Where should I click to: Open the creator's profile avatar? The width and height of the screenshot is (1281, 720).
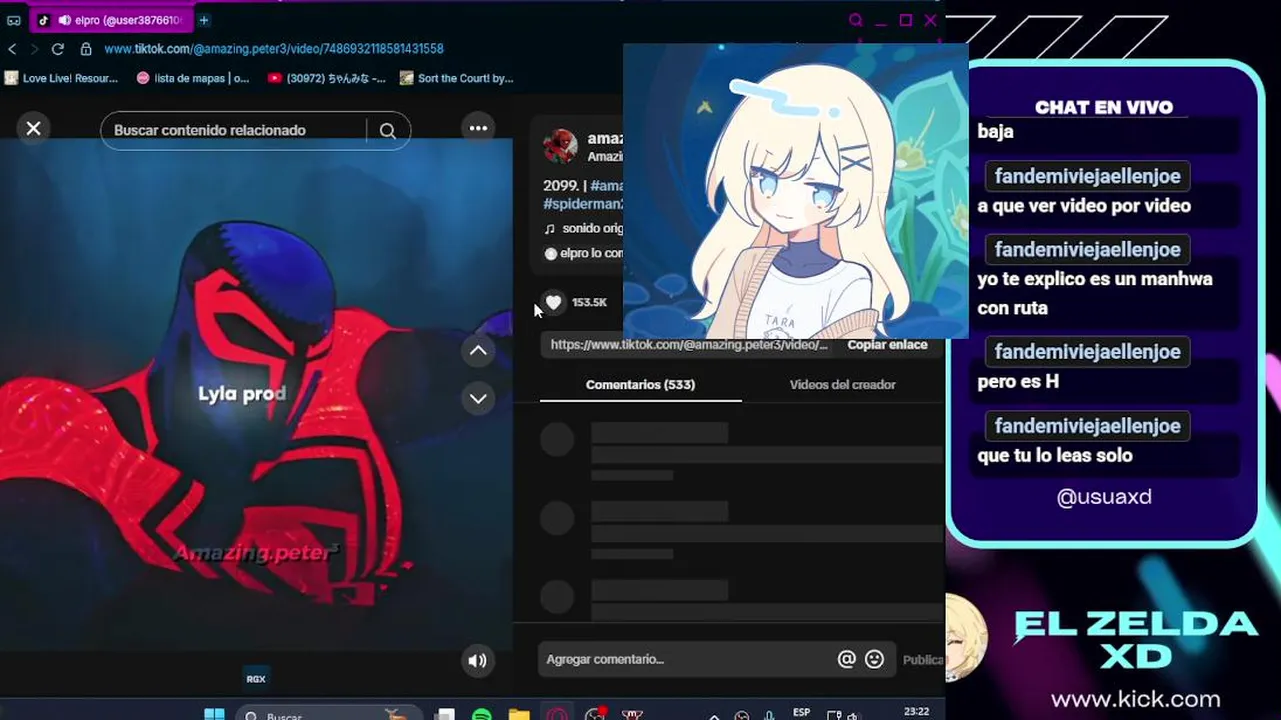pyautogui.click(x=560, y=146)
